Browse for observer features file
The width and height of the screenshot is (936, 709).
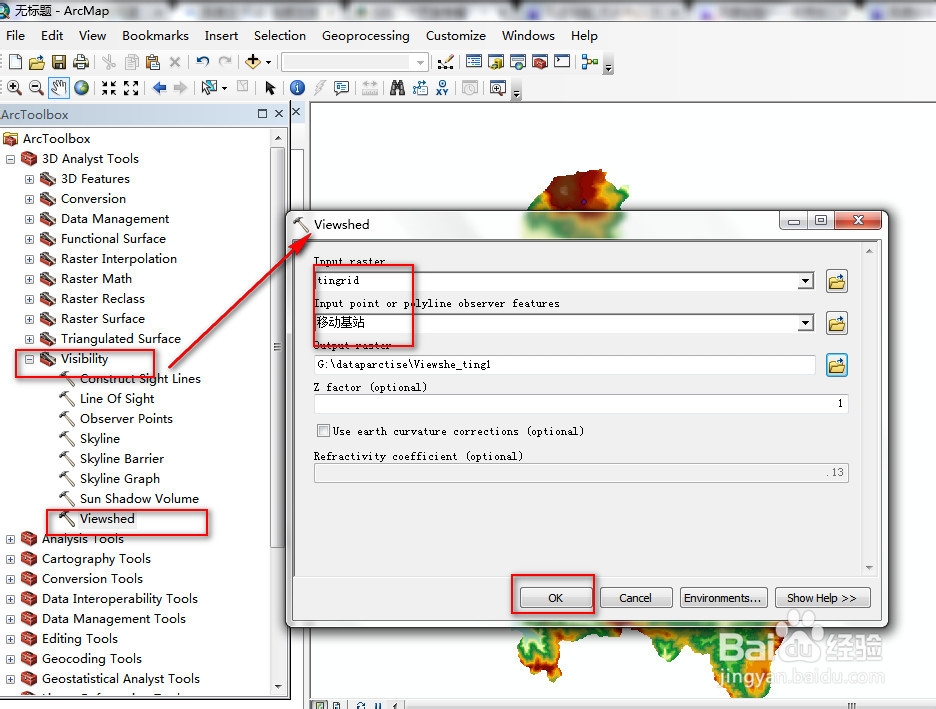point(837,323)
